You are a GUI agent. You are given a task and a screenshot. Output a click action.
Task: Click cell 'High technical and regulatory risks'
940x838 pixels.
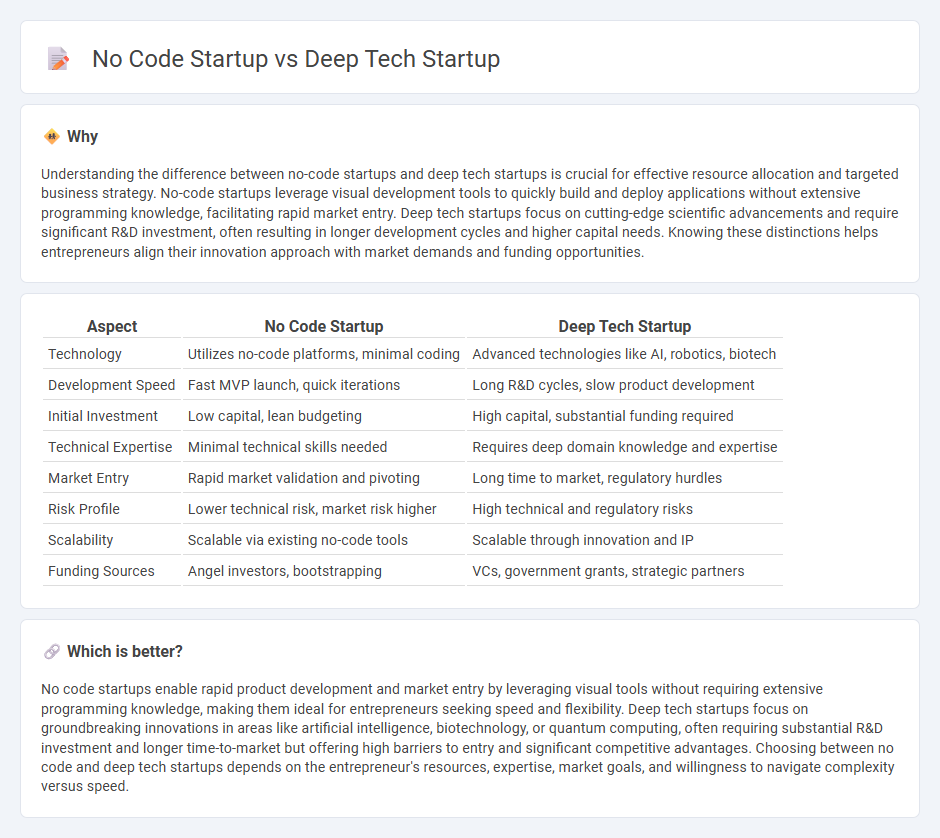(x=582, y=509)
